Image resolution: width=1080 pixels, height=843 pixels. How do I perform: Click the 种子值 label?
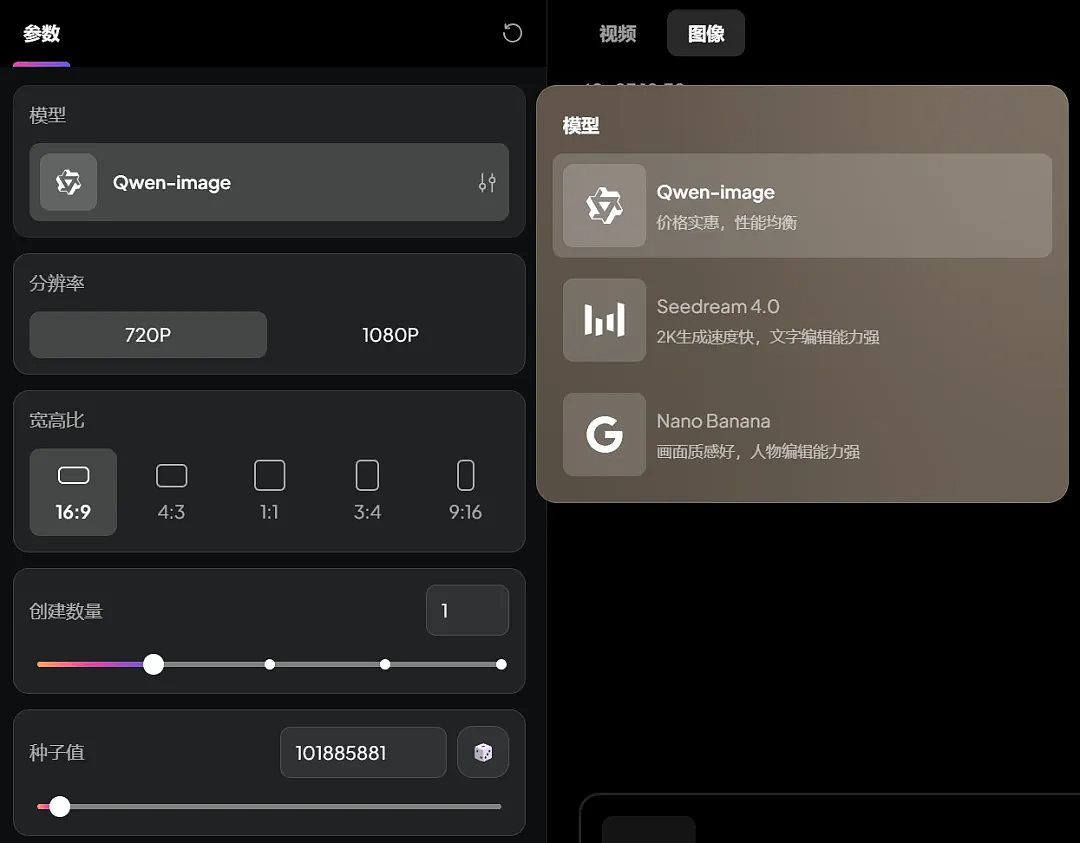coord(56,752)
